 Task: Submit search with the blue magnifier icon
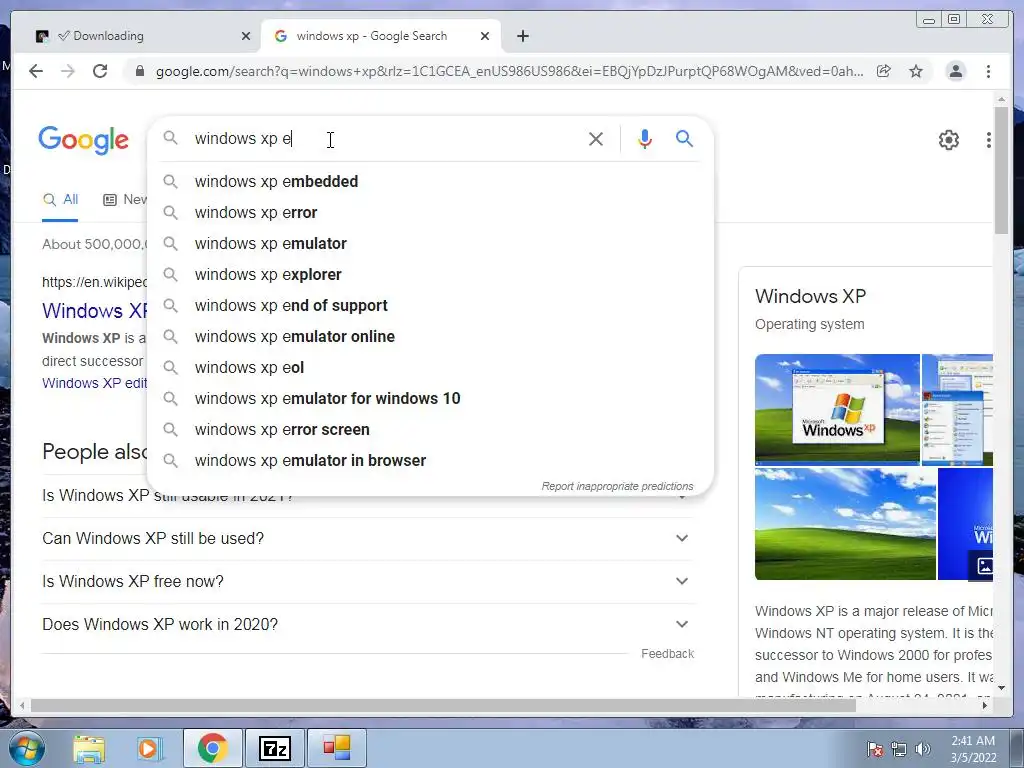pos(684,138)
